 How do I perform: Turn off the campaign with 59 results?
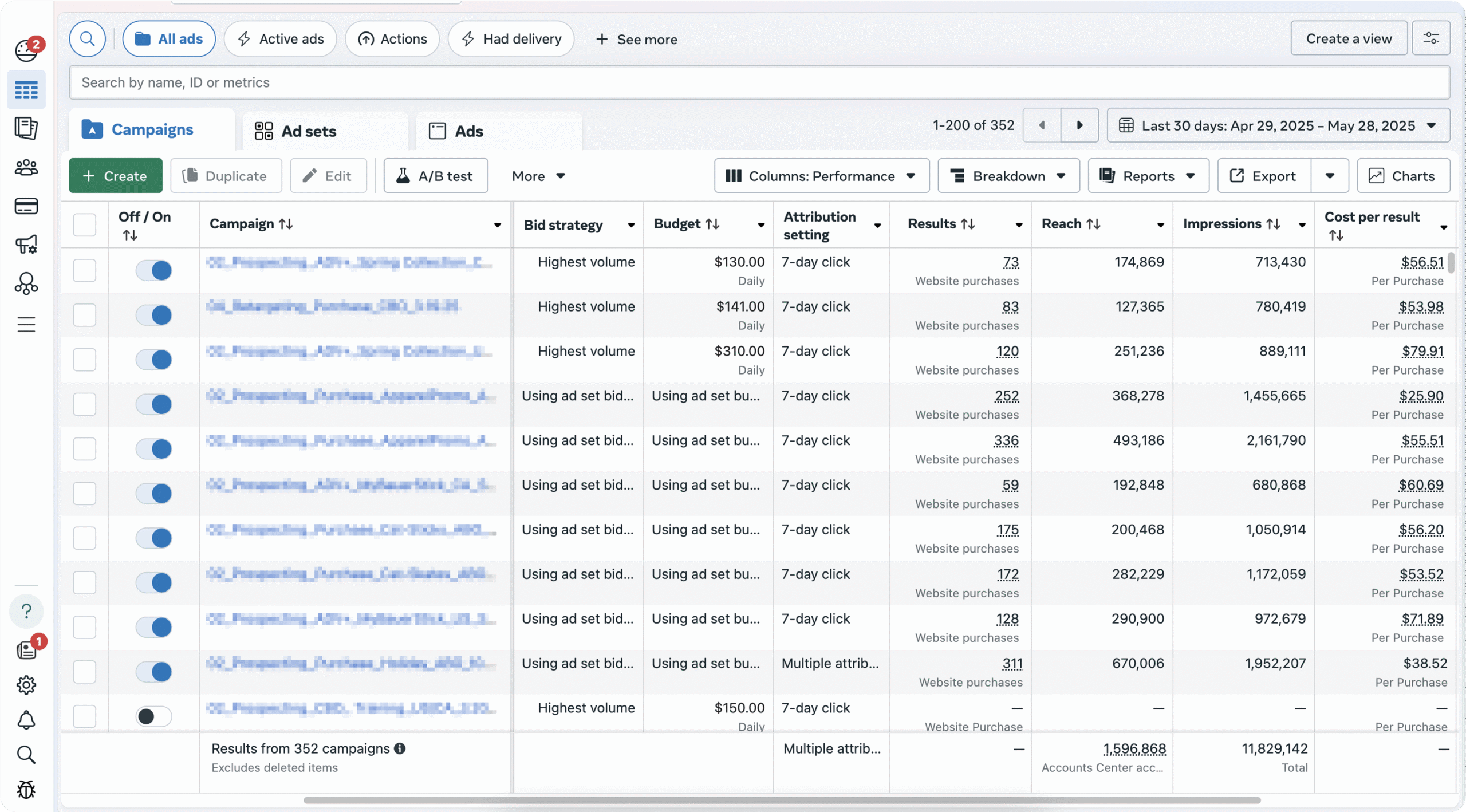pos(154,494)
